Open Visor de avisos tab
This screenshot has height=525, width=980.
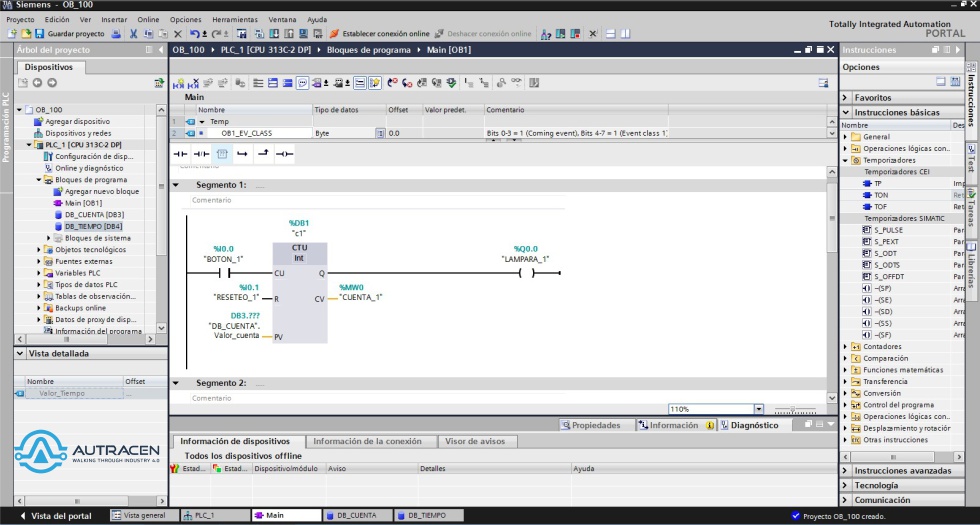tap(473, 441)
